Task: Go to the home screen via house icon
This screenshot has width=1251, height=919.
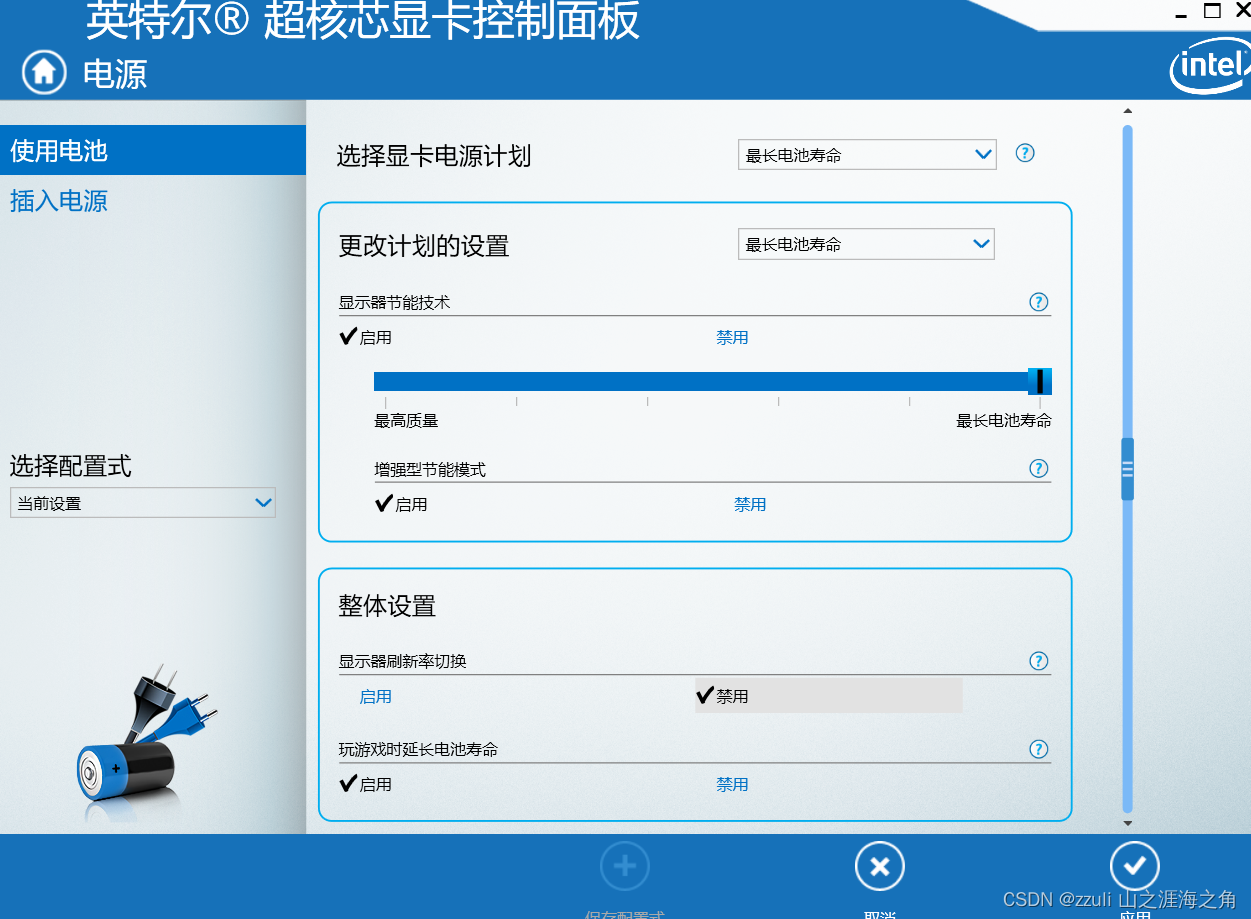Action: (44, 72)
